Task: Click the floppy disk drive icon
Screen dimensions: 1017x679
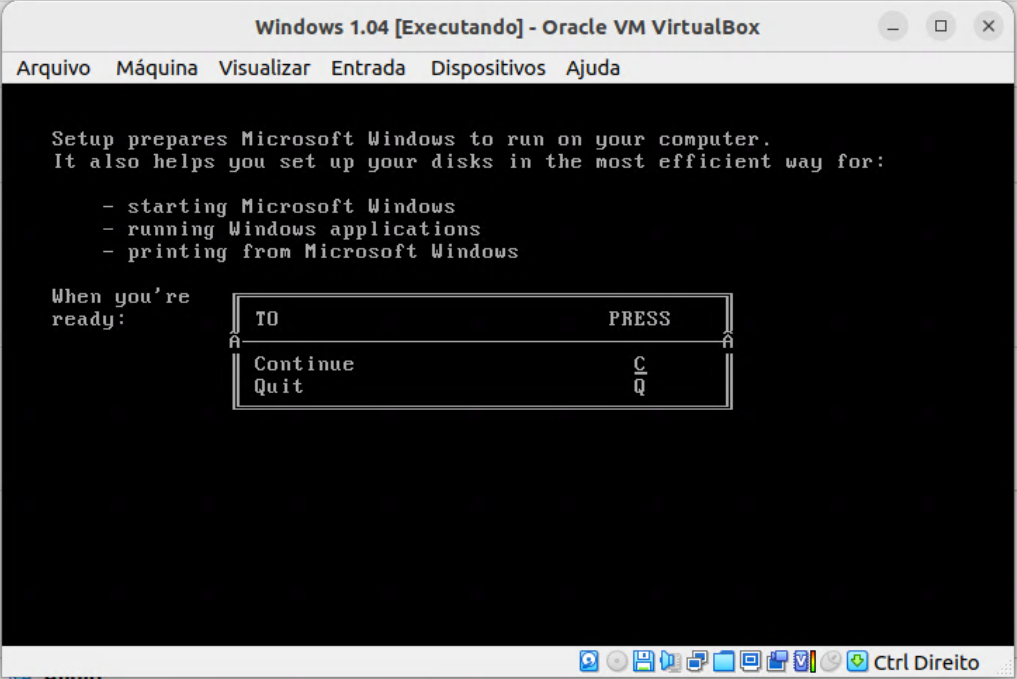Action: (x=644, y=661)
